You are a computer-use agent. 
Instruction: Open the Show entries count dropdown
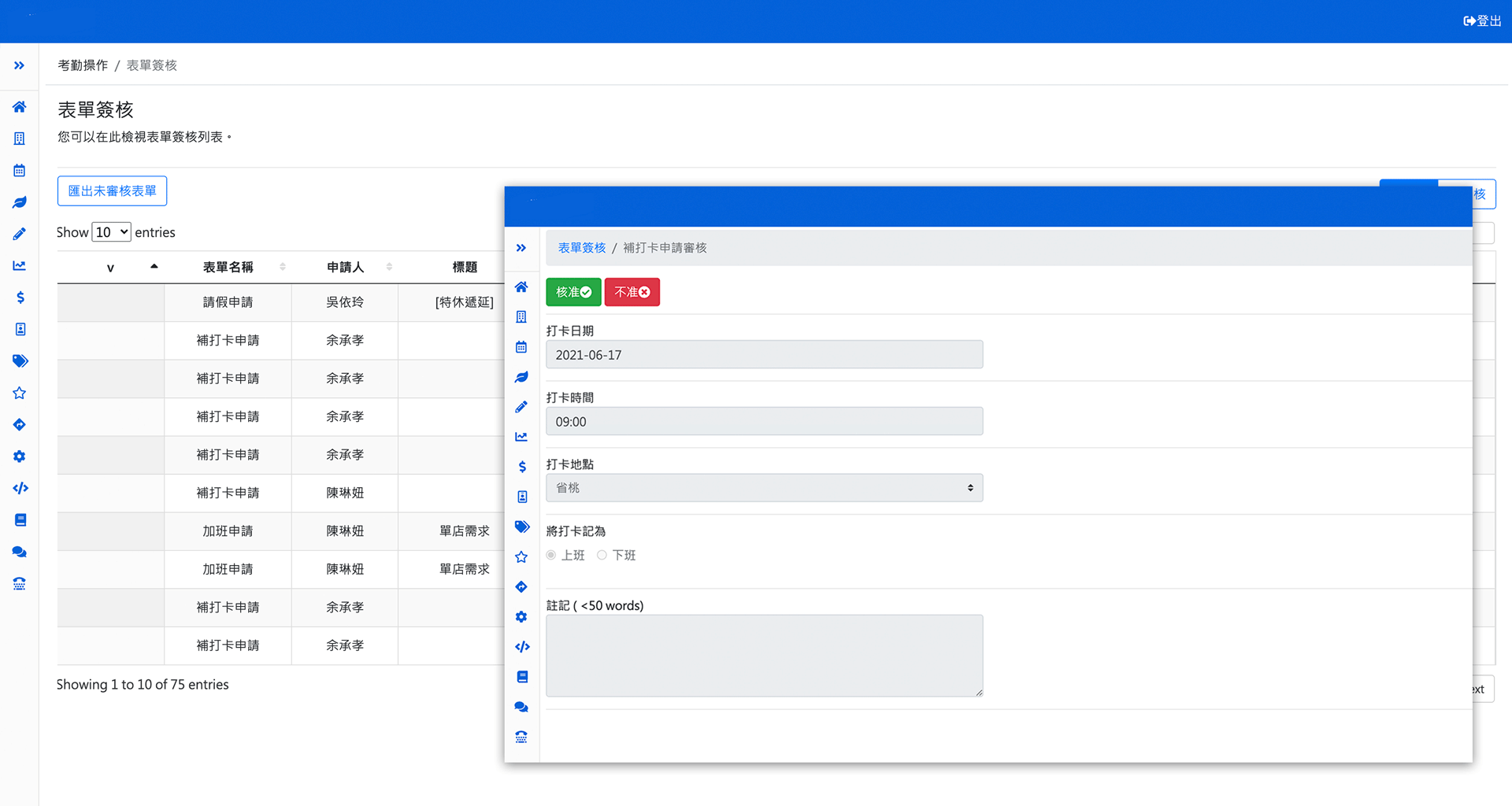tap(111, 232)
